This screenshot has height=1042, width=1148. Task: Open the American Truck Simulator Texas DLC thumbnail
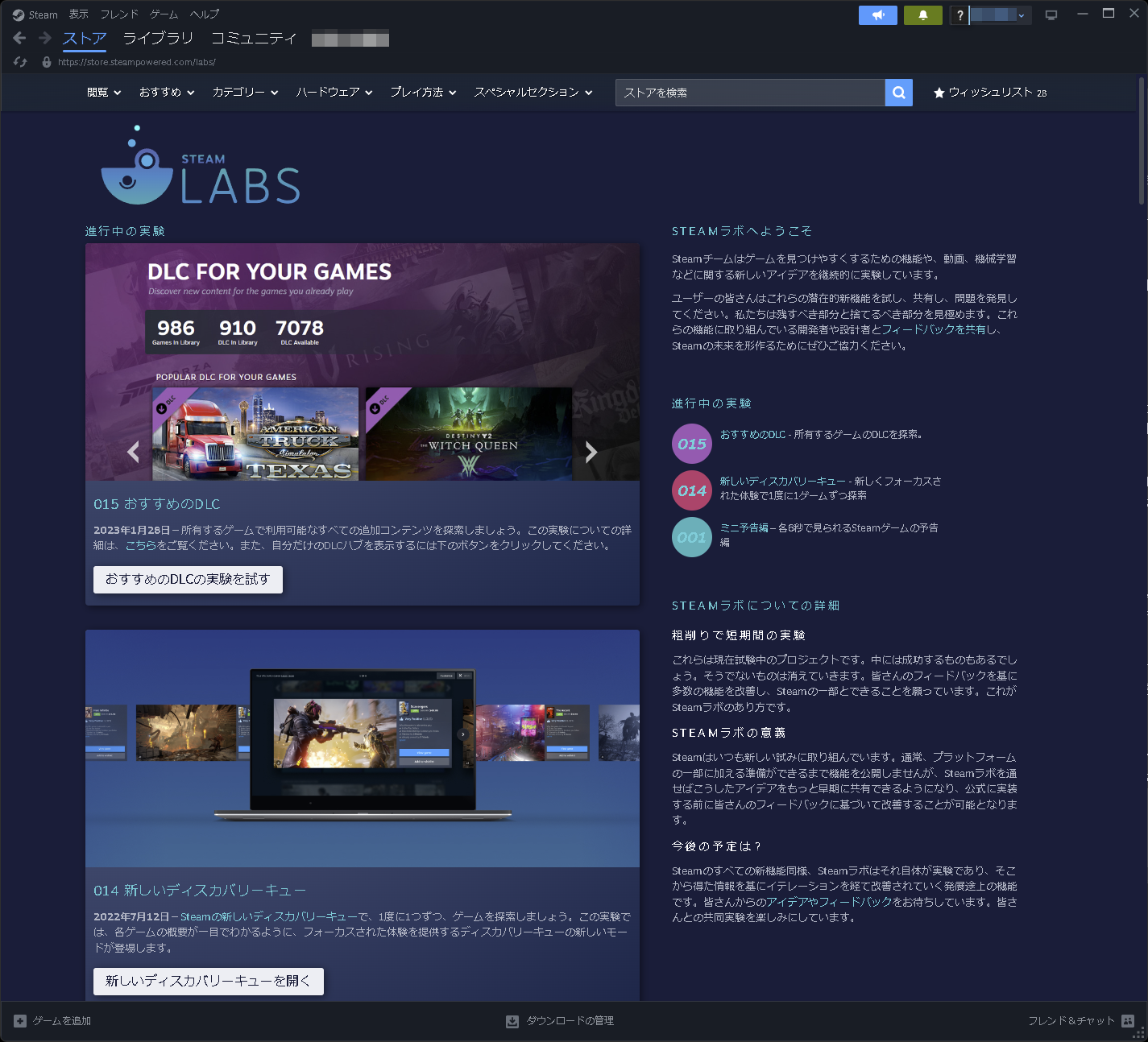coord(255,434)
